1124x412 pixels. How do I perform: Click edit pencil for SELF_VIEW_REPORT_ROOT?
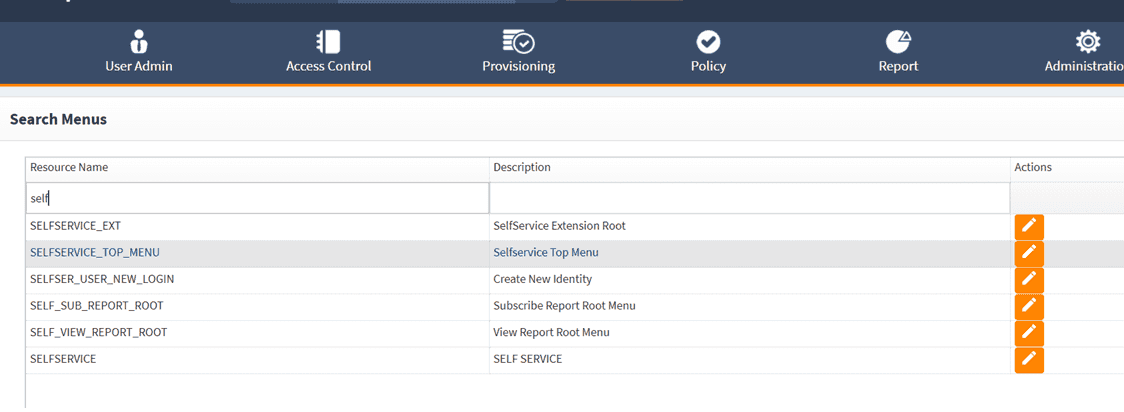[1029, 333]
